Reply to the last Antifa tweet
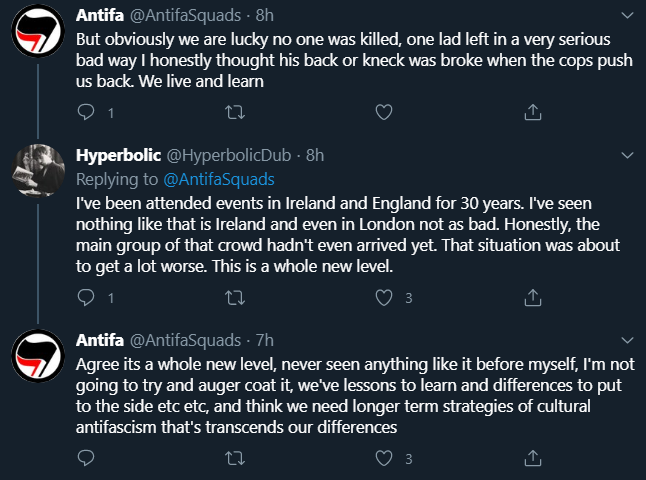 86,459
